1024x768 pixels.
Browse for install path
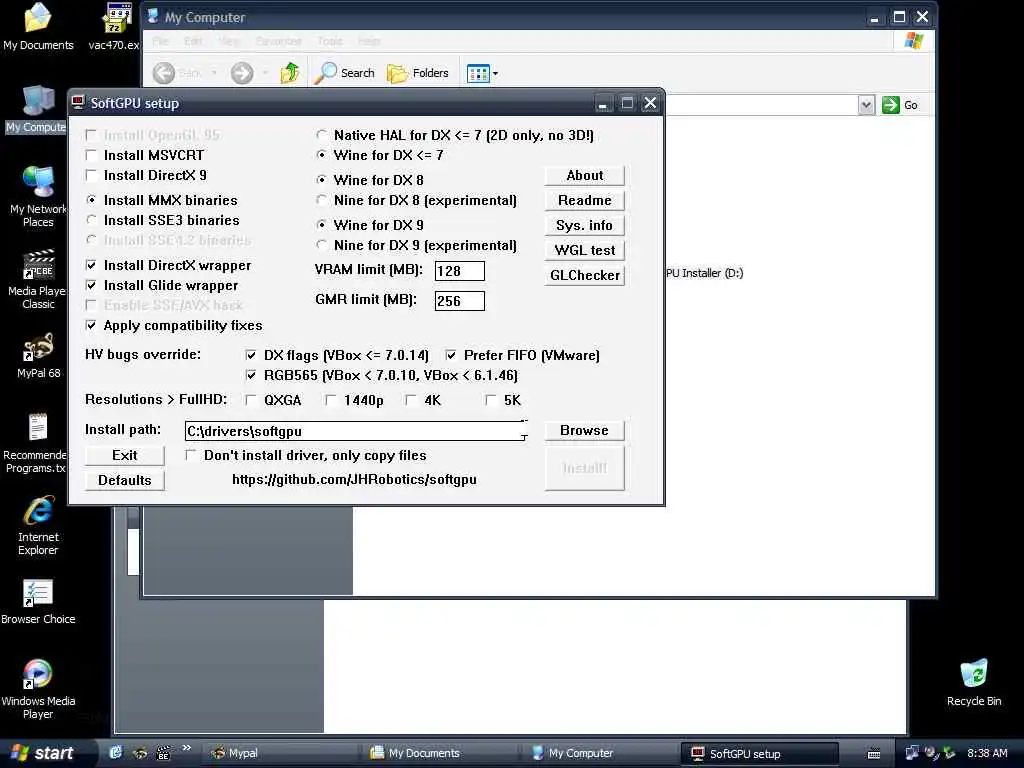(584, 430)
